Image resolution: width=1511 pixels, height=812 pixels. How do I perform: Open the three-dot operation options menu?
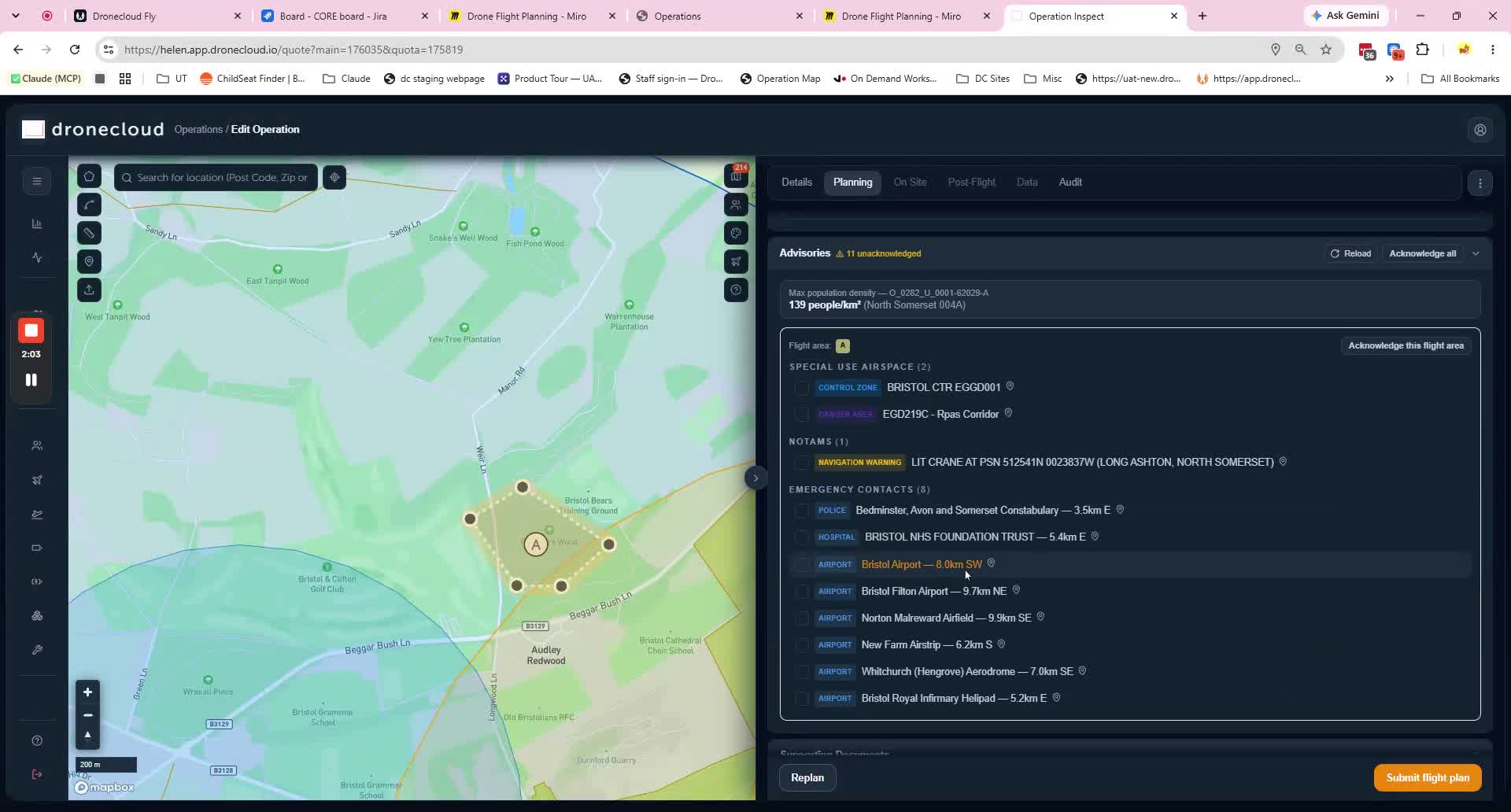point(1480,183)
